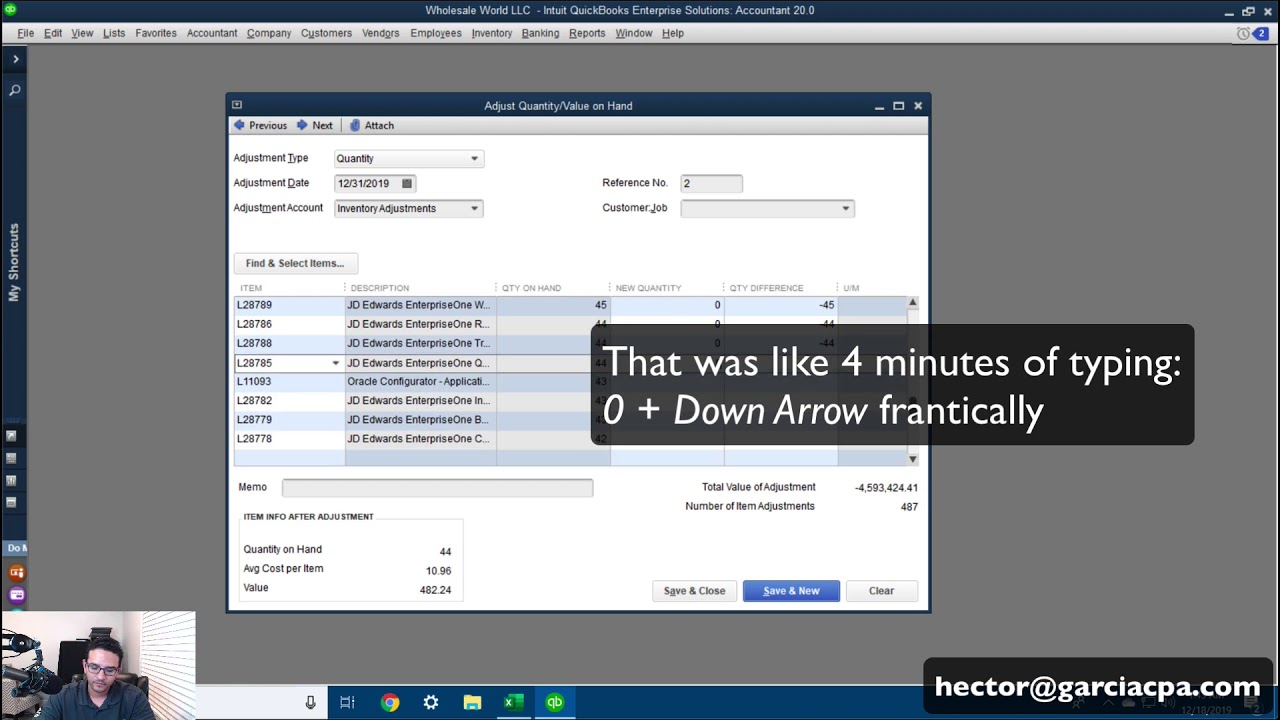The width and height of the screenshot is (1280, 720).
Task: Open the Reports menu
Action: (x=587, y=33)
